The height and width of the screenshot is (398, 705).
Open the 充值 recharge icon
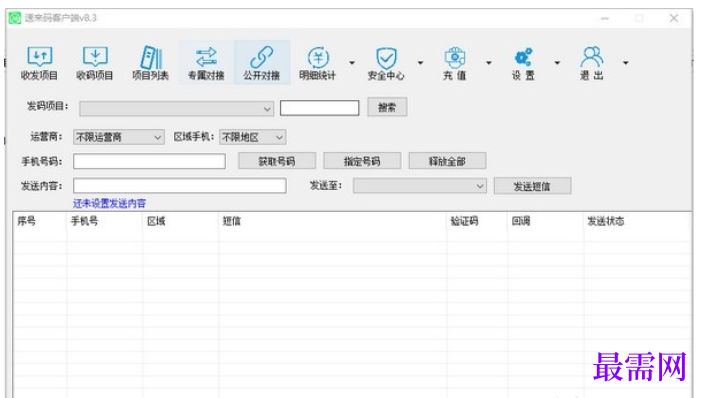[x=455, y=63]
